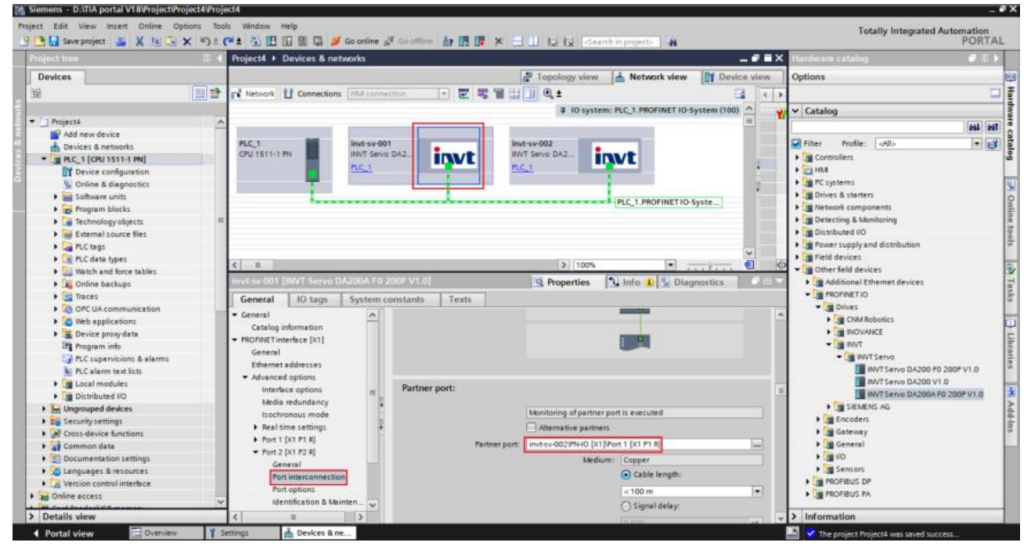Open the Online menu
Screen dimensions: 1024x546
click(150, 26)
